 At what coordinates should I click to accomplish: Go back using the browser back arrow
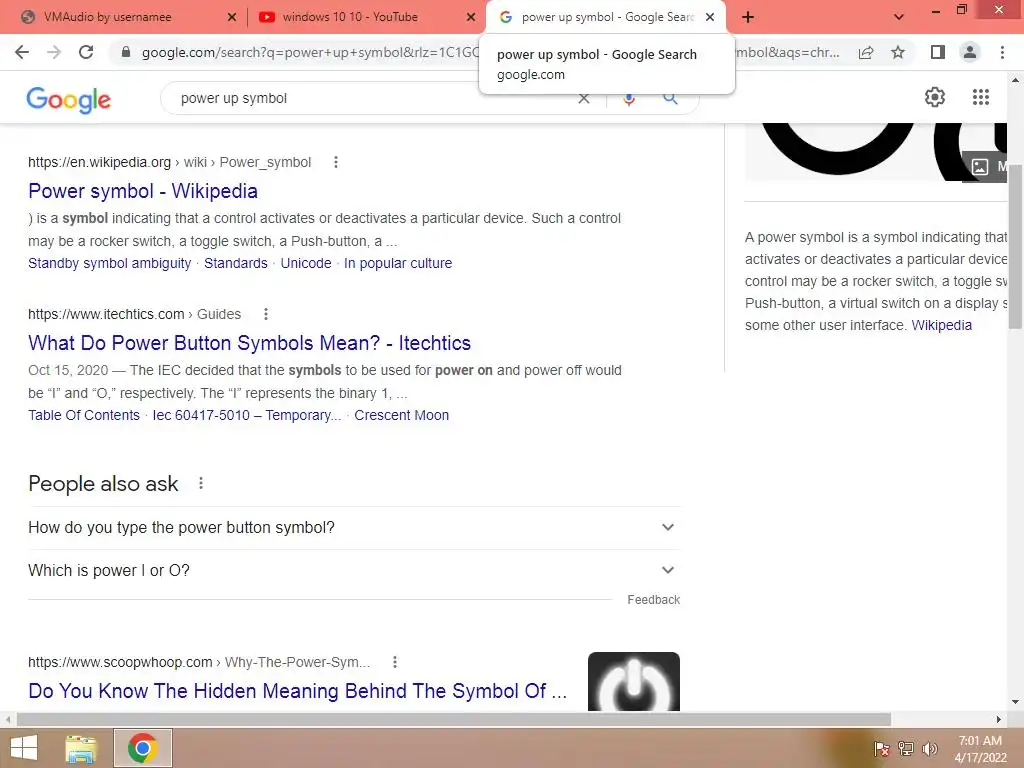click(22, 52)
